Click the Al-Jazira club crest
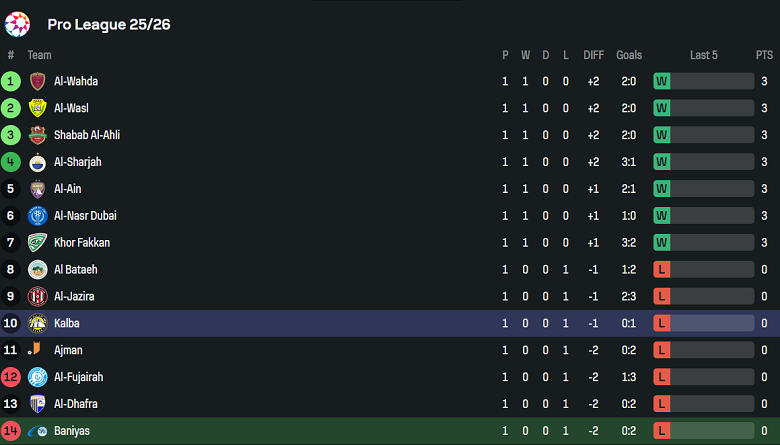Viewport: 780px width, 445px height. pyautogui.click(x=38, y=297)
